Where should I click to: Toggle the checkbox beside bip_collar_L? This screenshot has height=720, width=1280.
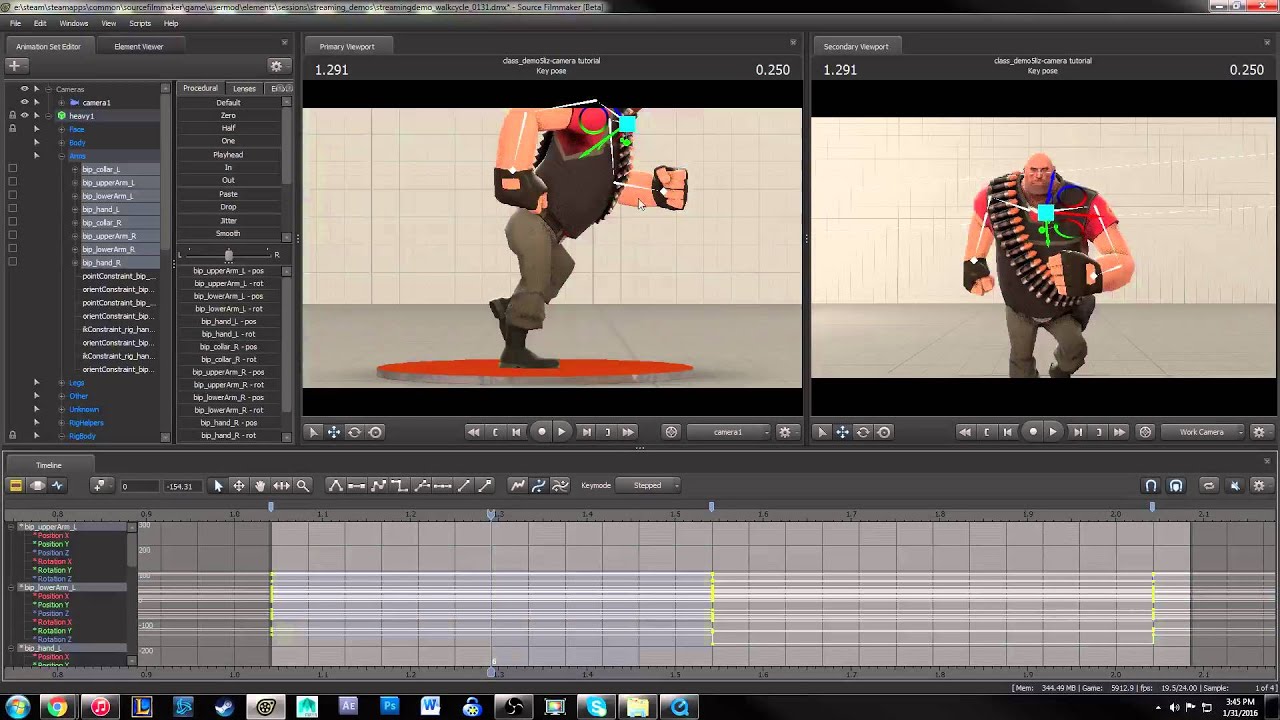[x=12, y=169]
